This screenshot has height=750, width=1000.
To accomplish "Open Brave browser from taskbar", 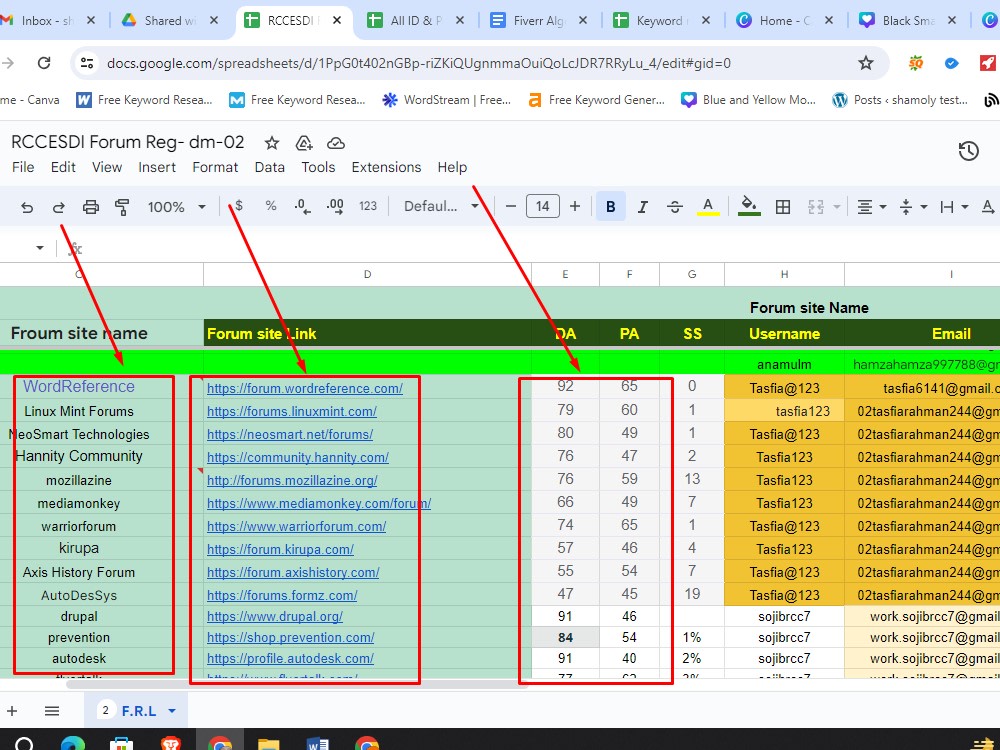I will click(170, 744).
